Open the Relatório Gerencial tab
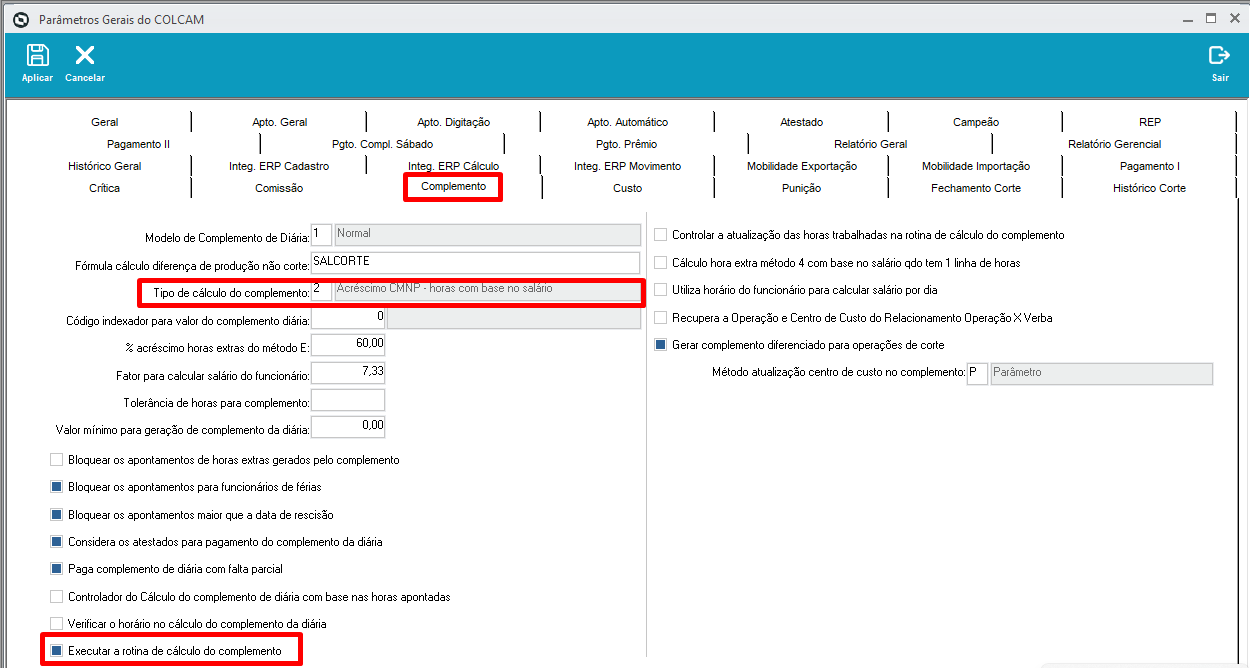Viewport: 1250px width, 668px height. (1115, 144)
